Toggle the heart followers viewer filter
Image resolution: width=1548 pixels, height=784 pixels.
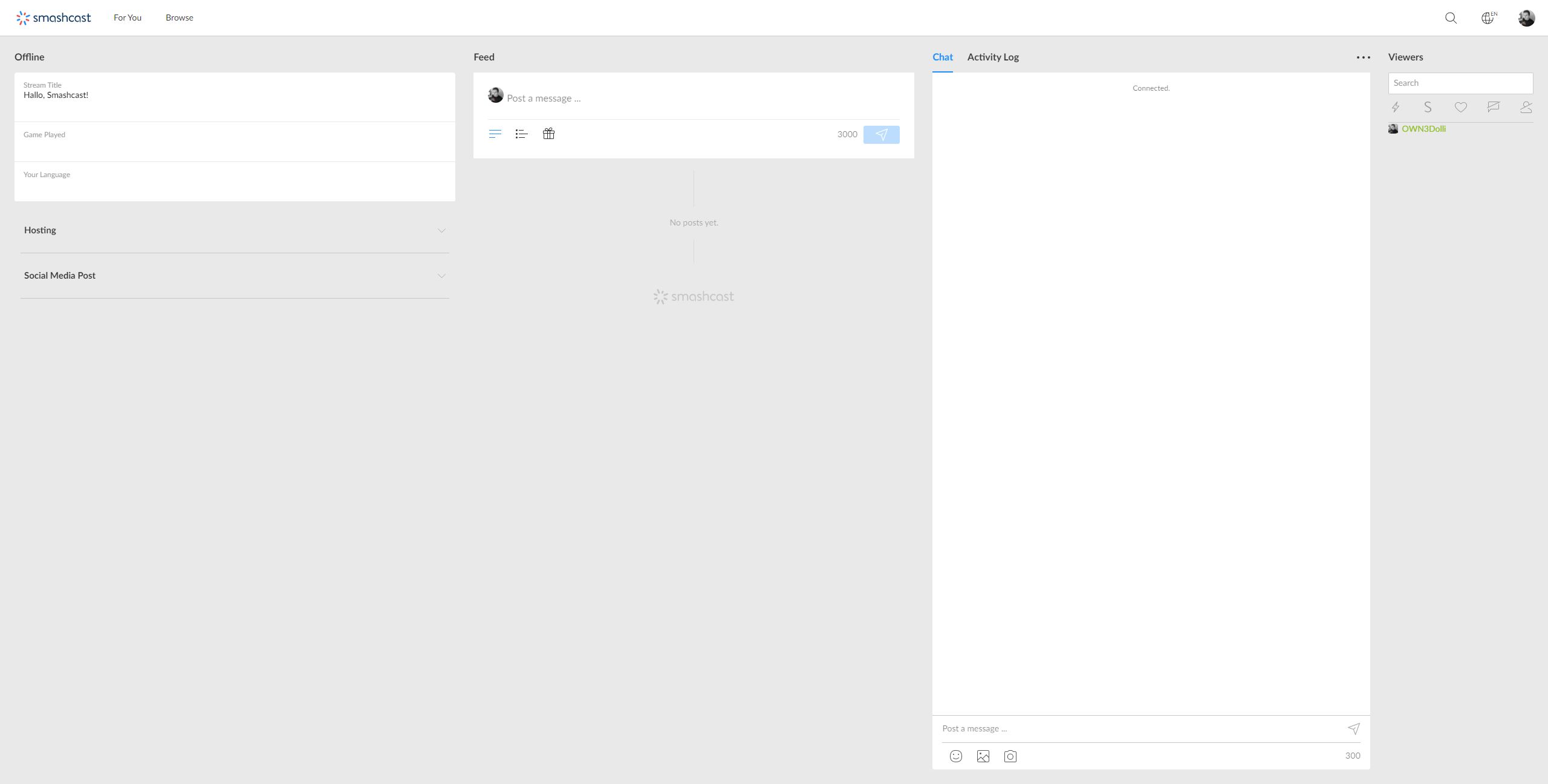(1461, 108)
